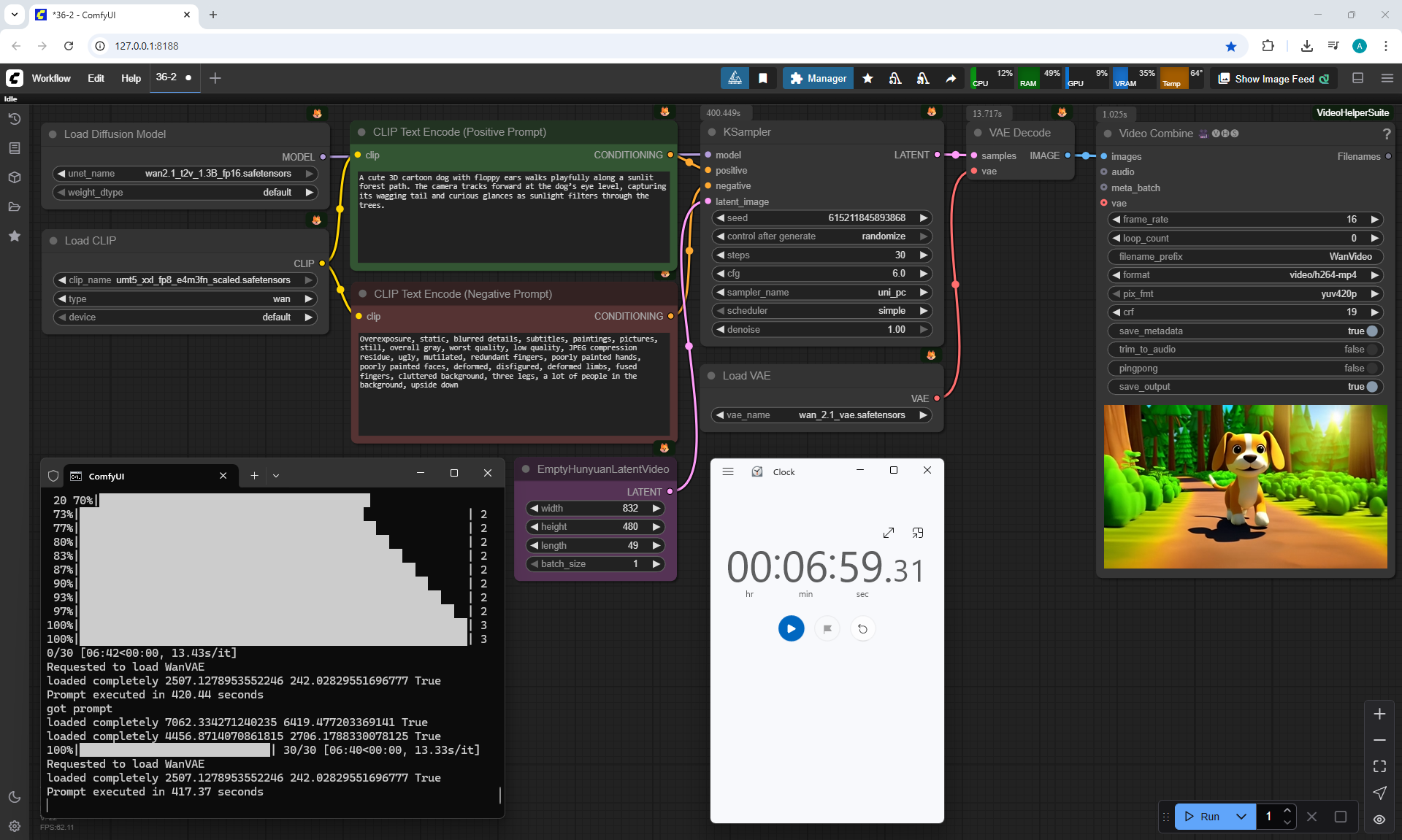Open the Workflow menu
Image resolution: width=1402 pixels, height=840 pixels.
(x=51, y=78)
